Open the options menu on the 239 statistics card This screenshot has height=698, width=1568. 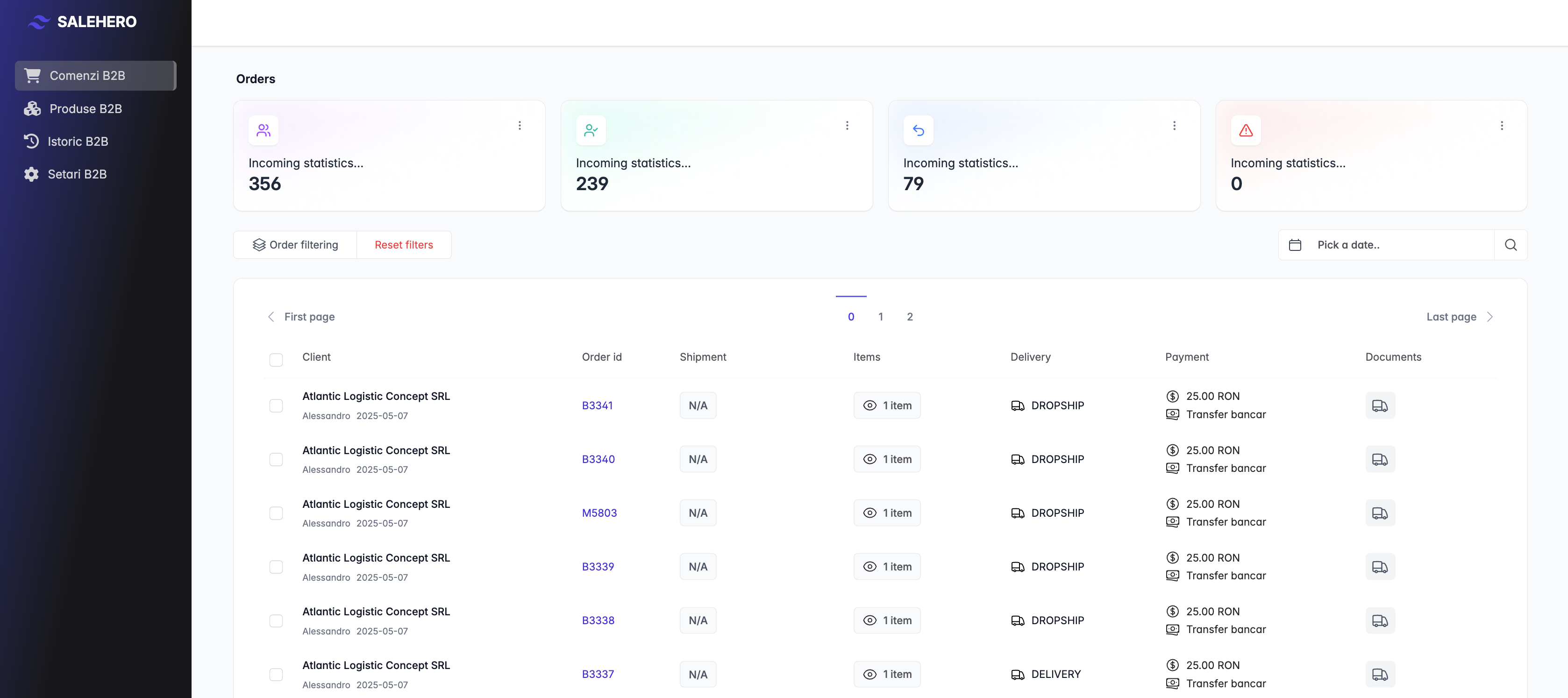coord(847,125)
